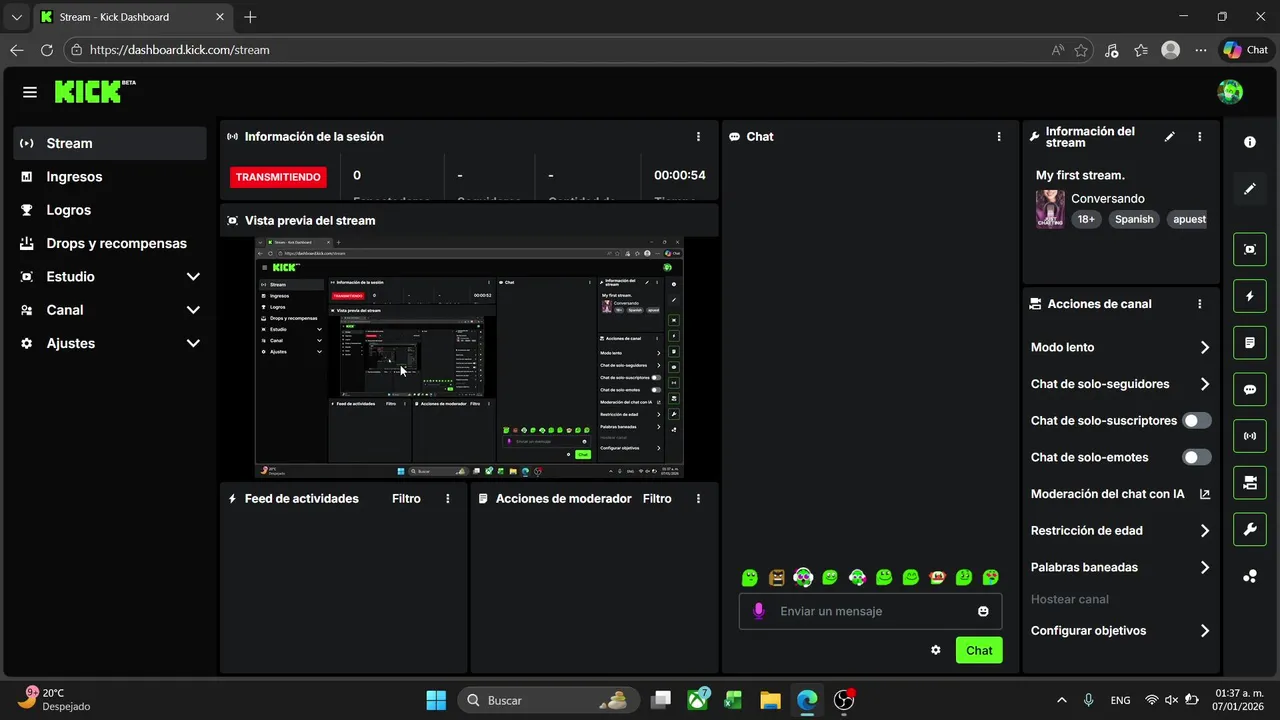Open Filtro in Feed de actividades

406,498
